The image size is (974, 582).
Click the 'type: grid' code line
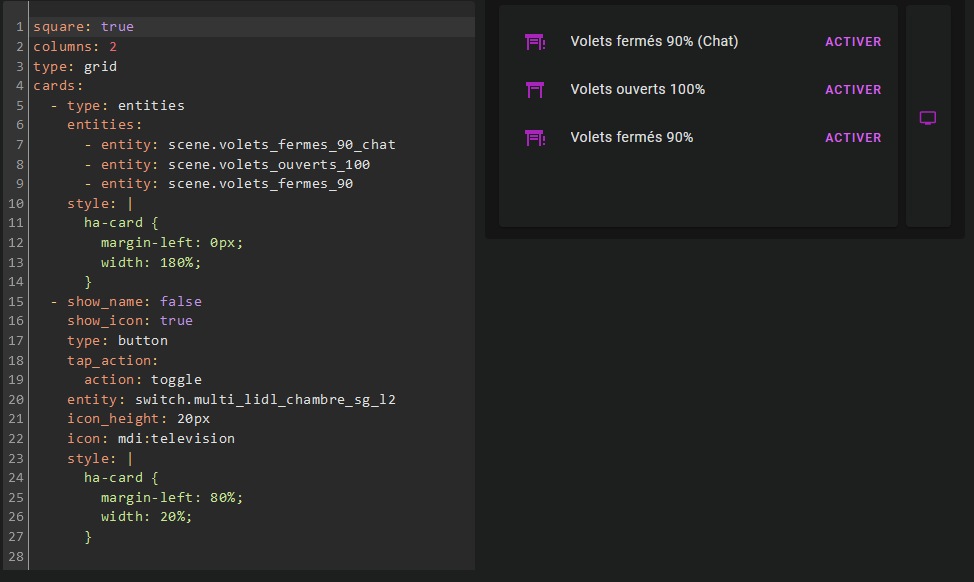pyautogui.click(x=75, y=67)
